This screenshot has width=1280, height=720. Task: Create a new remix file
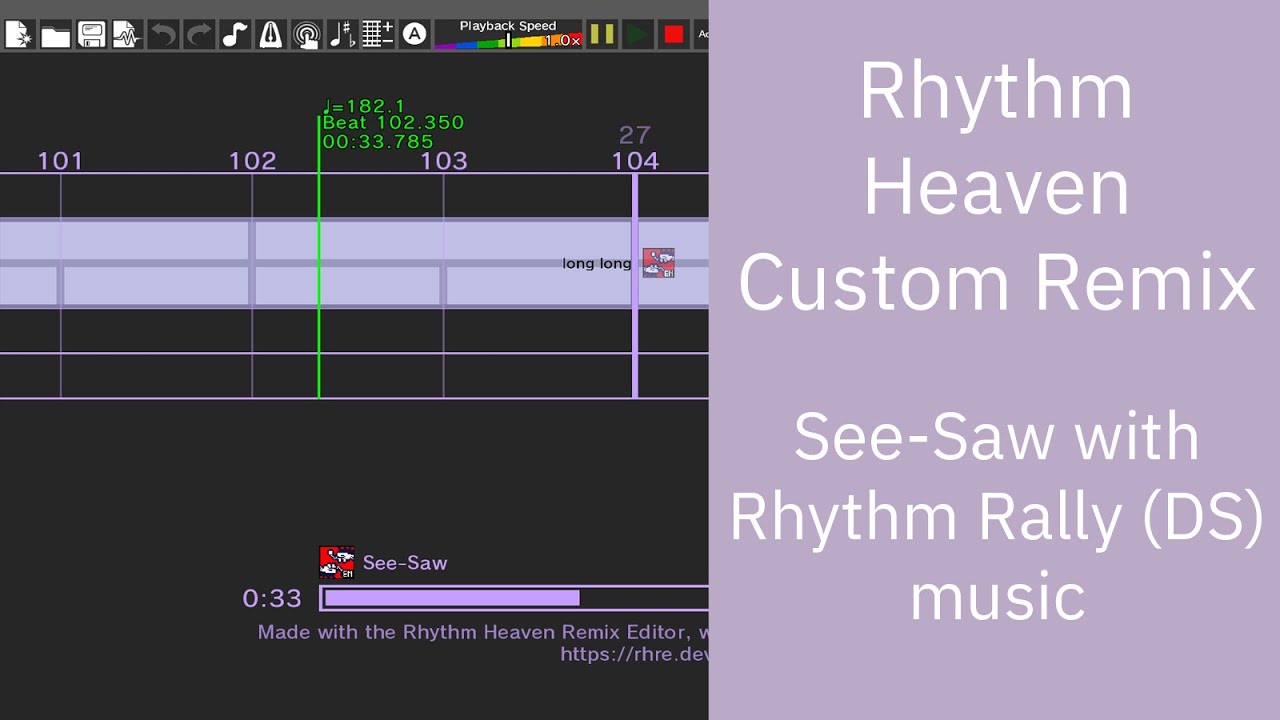pos(20,35)
